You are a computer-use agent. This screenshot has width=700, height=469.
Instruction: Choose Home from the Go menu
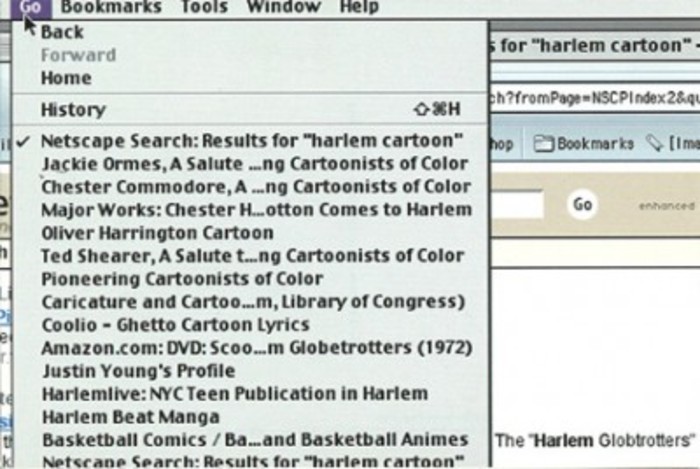pyautogui.click(x=250, y=78)
